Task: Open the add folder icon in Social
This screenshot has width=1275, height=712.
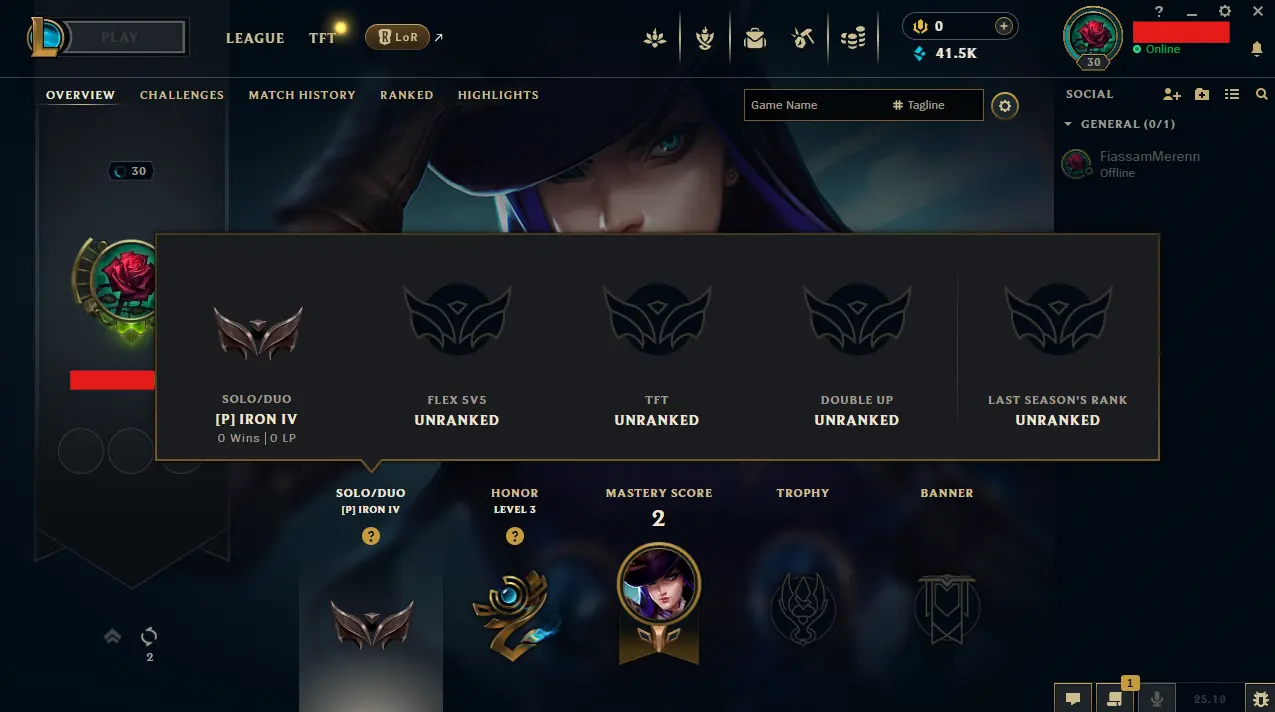Action: click(x=1202, y=94)
